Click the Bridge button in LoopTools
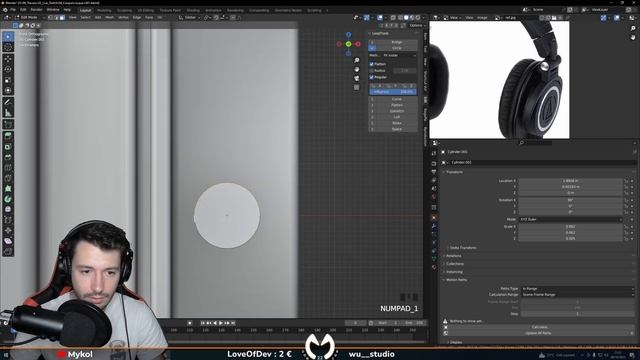The width and height of the screenshot is (640, 360). (397, 42)
